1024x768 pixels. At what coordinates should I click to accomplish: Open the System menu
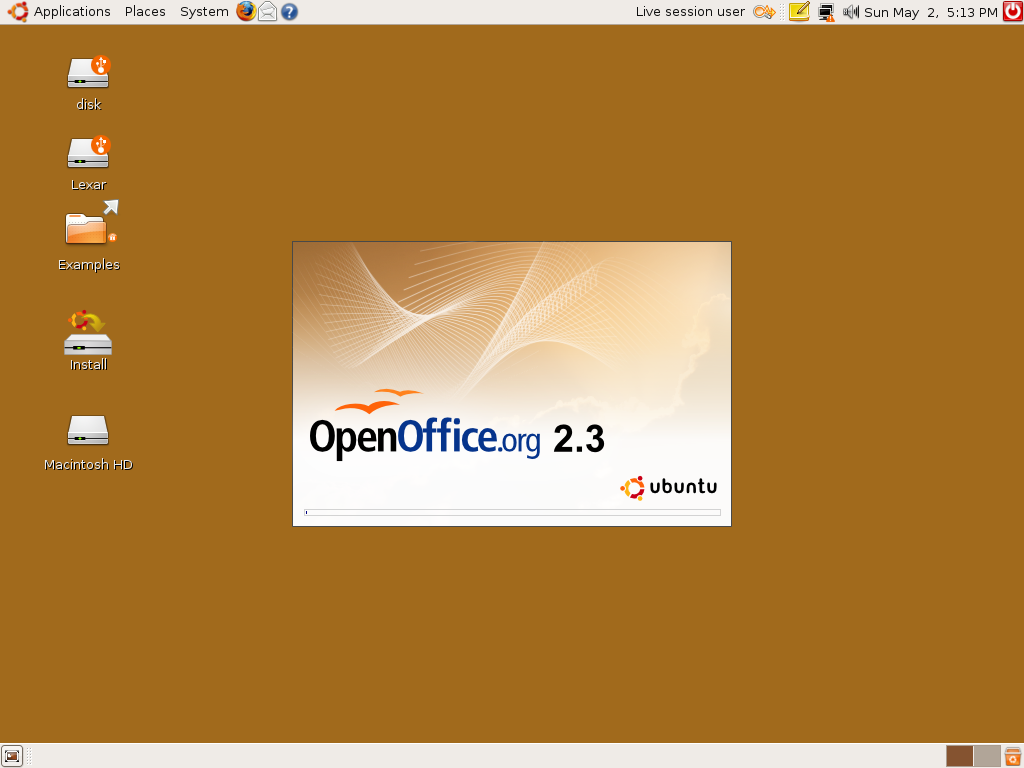204,12
